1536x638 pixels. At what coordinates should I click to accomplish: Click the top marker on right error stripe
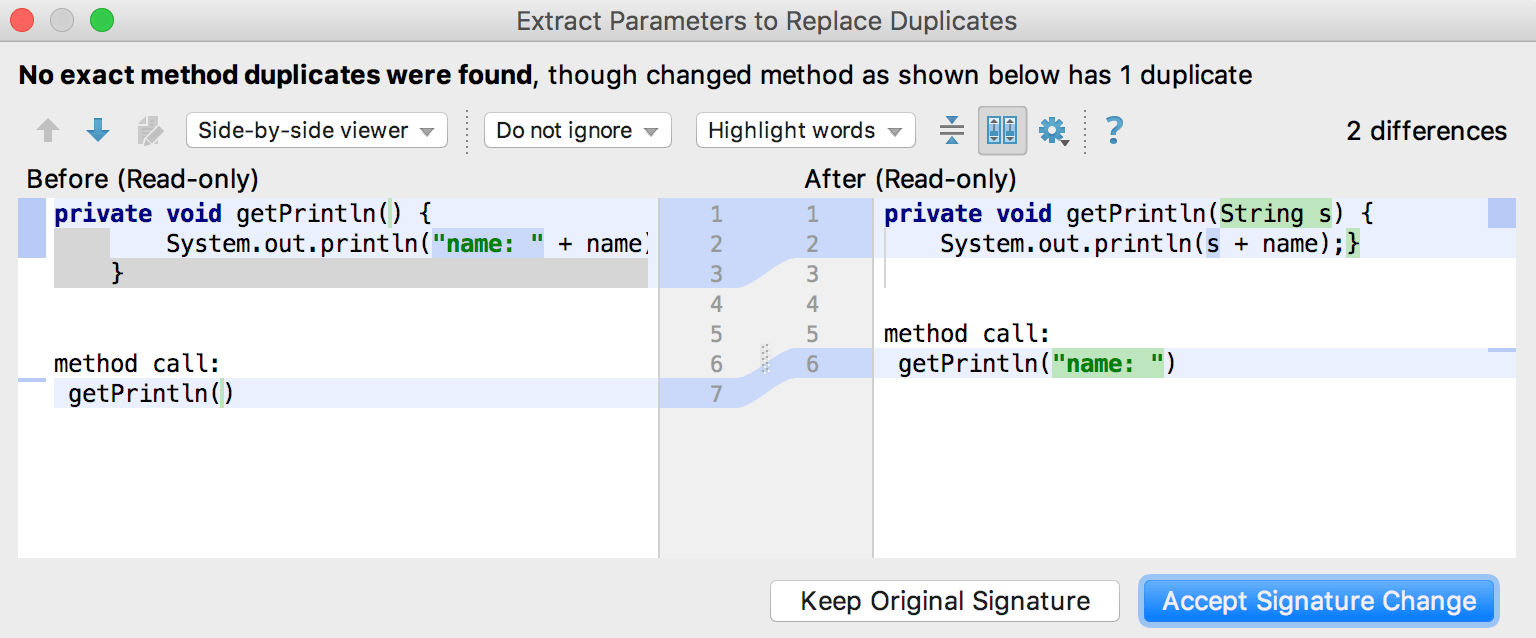click(x=1502, y=214)
